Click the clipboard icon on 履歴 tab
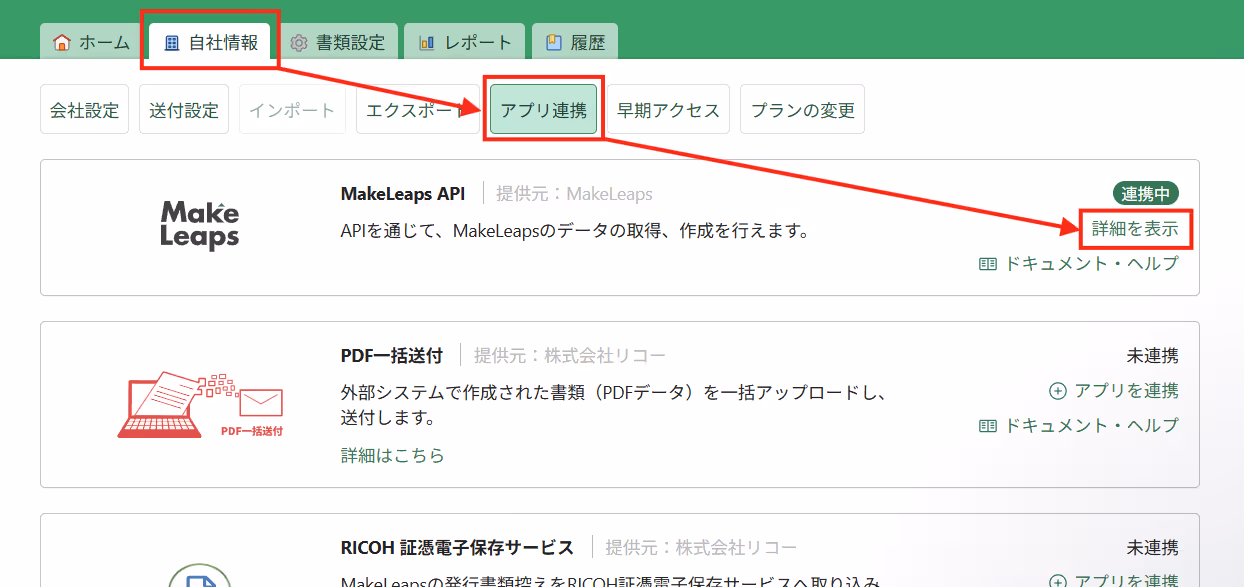1244x587 pixels. click(x=553, y=43)
